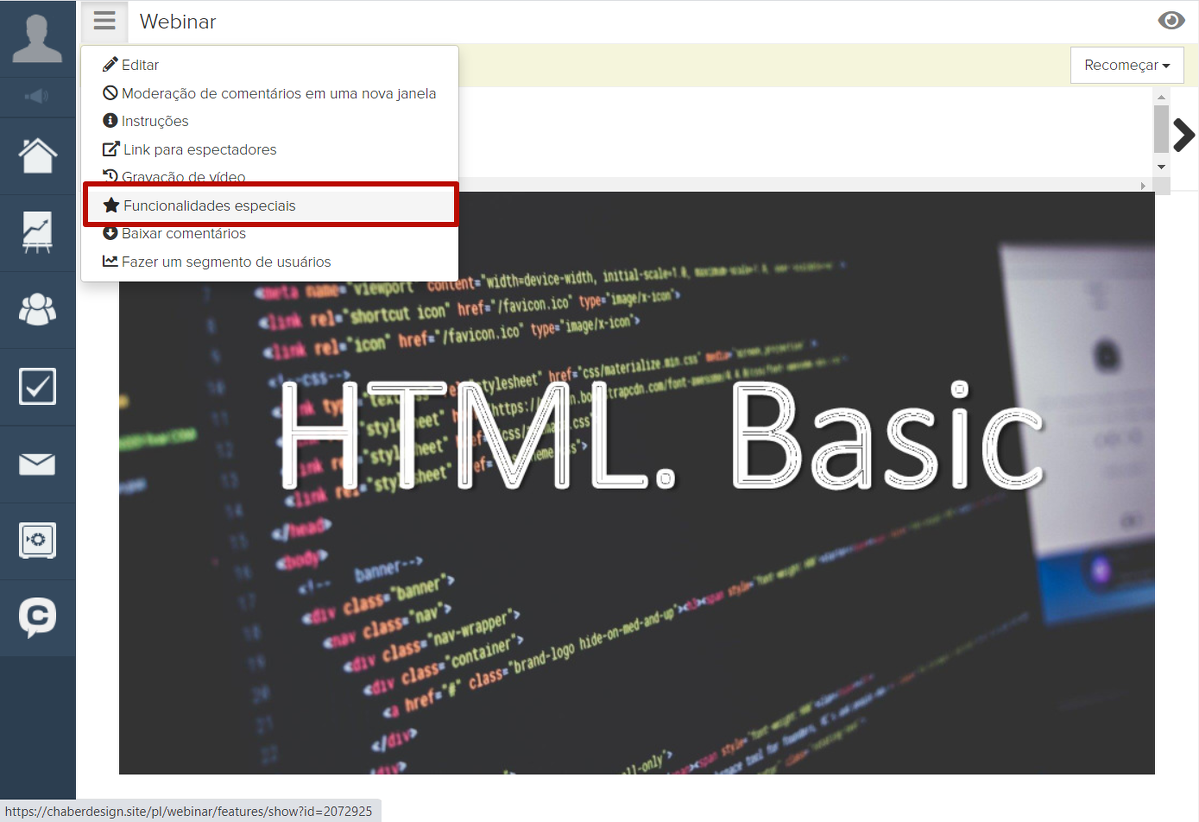The image size is (1199, 822).
Task: Go to the home icon in sidebar
Action: pos(37,156)
